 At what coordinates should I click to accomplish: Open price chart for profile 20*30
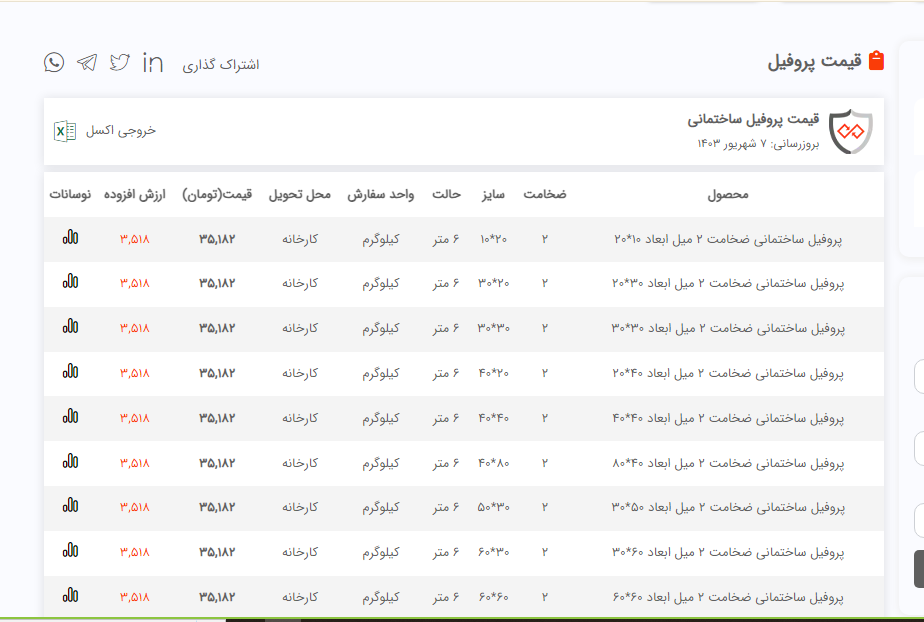[70, 283]
